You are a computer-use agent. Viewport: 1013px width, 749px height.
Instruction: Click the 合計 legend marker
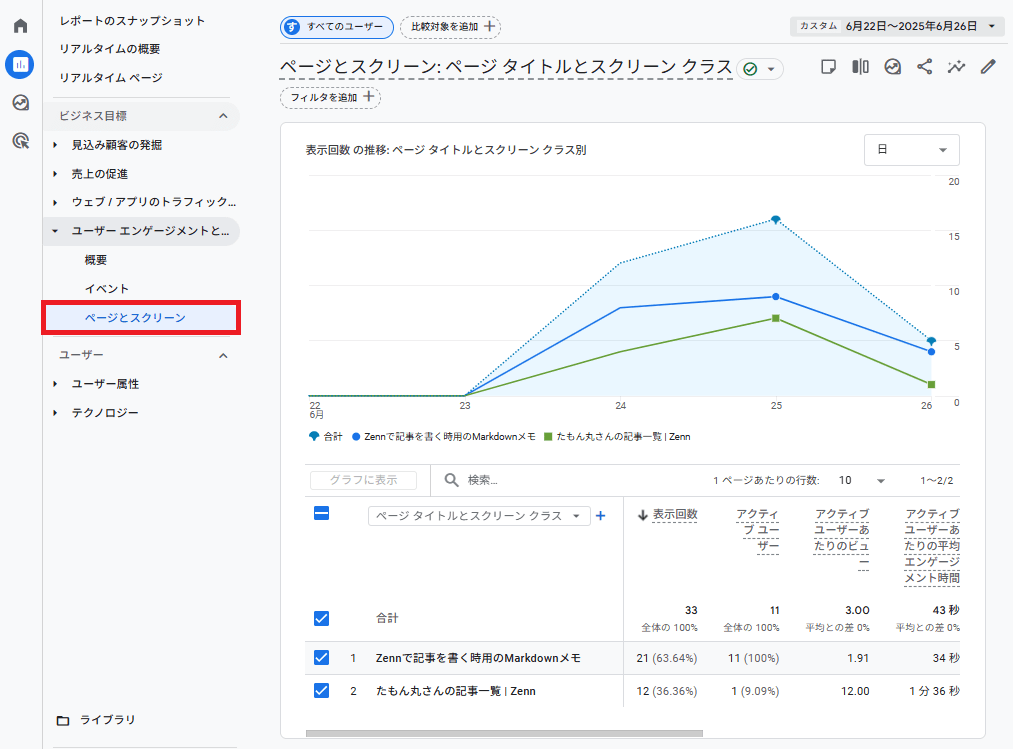point(314,436)
